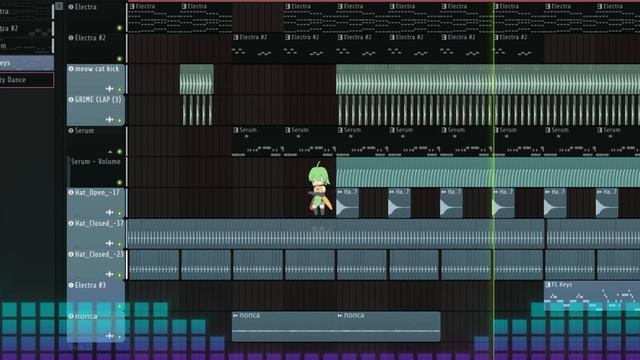This screenshot has height=360, width=640.
Task: Open the FL Keys clip menu icon
Action: pyautogui.click(x=548, y=284)
